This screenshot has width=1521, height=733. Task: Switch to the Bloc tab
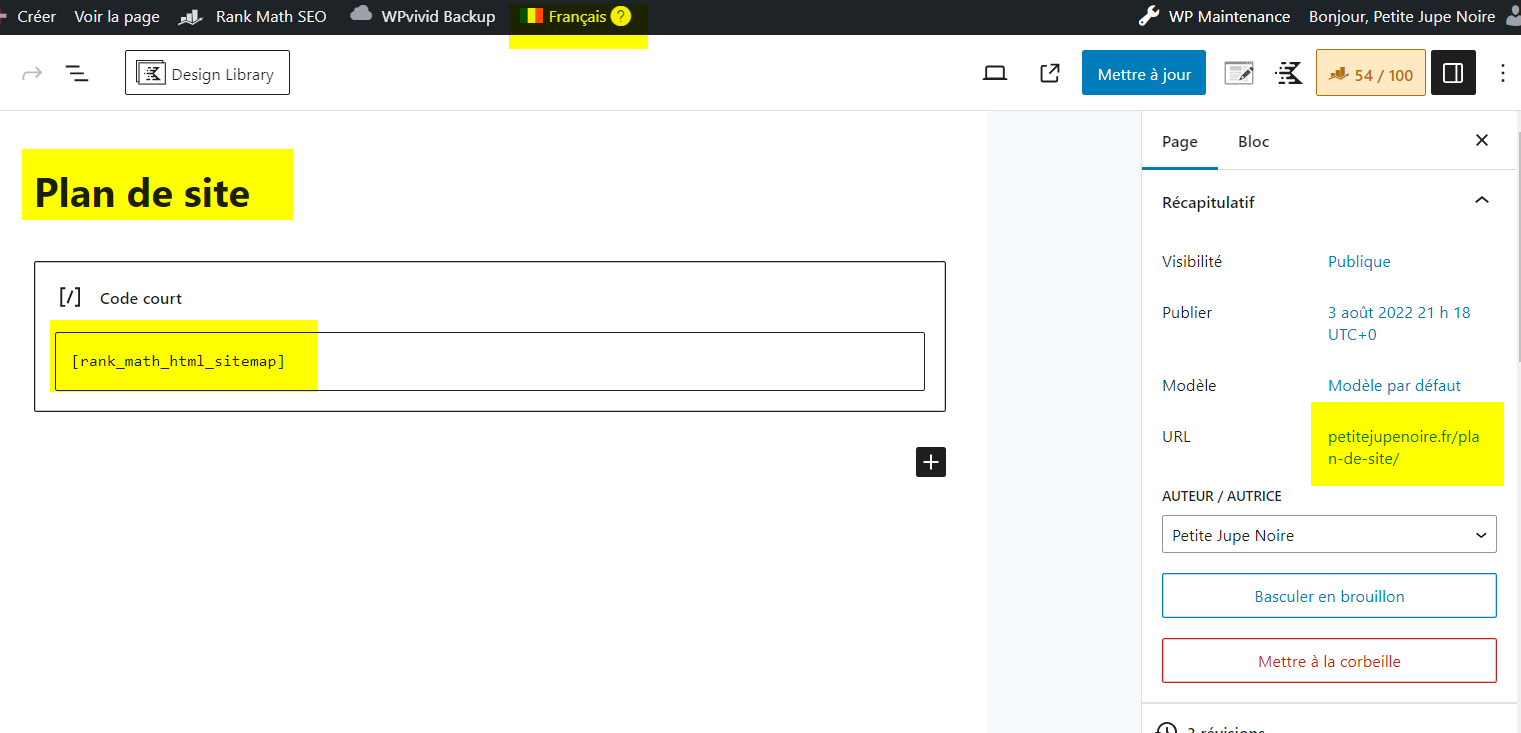[1254, 142]
